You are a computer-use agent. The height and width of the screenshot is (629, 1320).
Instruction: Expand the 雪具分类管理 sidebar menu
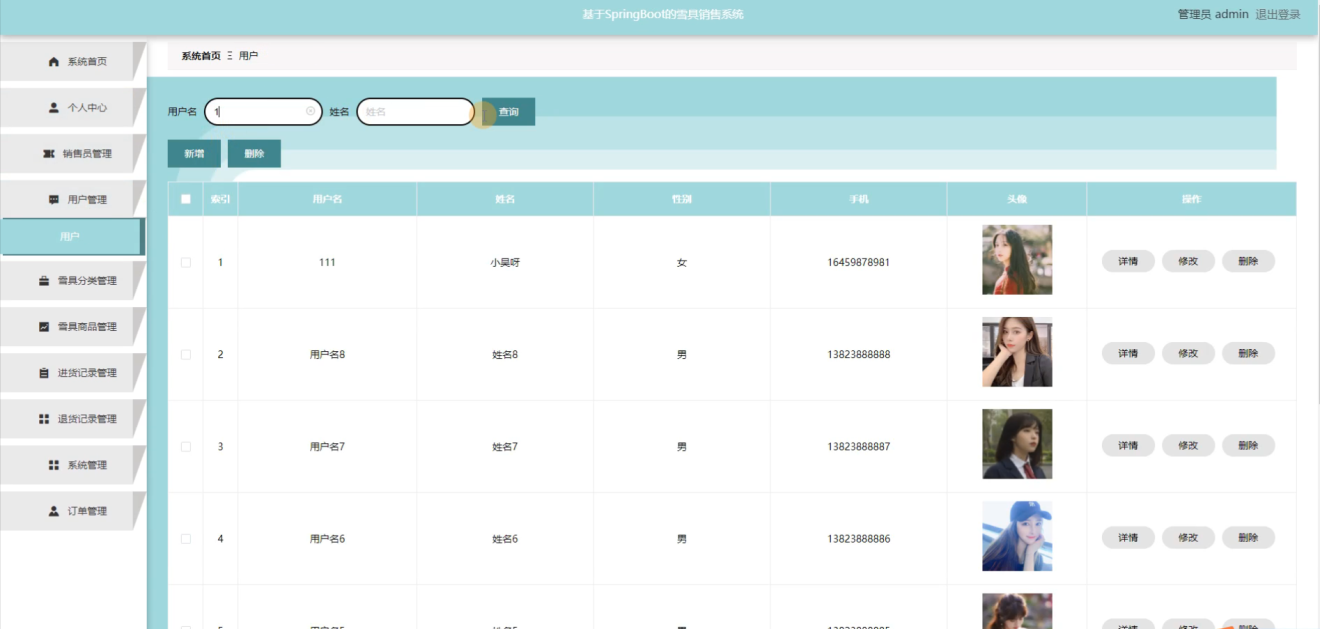(x=73, y=281)
